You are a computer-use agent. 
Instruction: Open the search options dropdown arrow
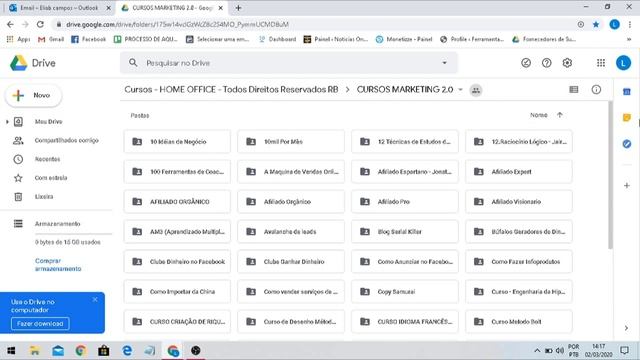click(x=444, y=63)
